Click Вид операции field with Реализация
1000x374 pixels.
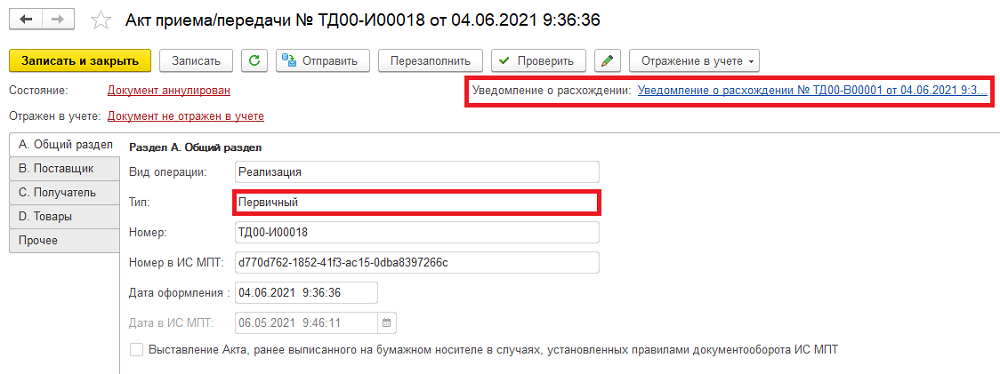[x=417, y=172]
